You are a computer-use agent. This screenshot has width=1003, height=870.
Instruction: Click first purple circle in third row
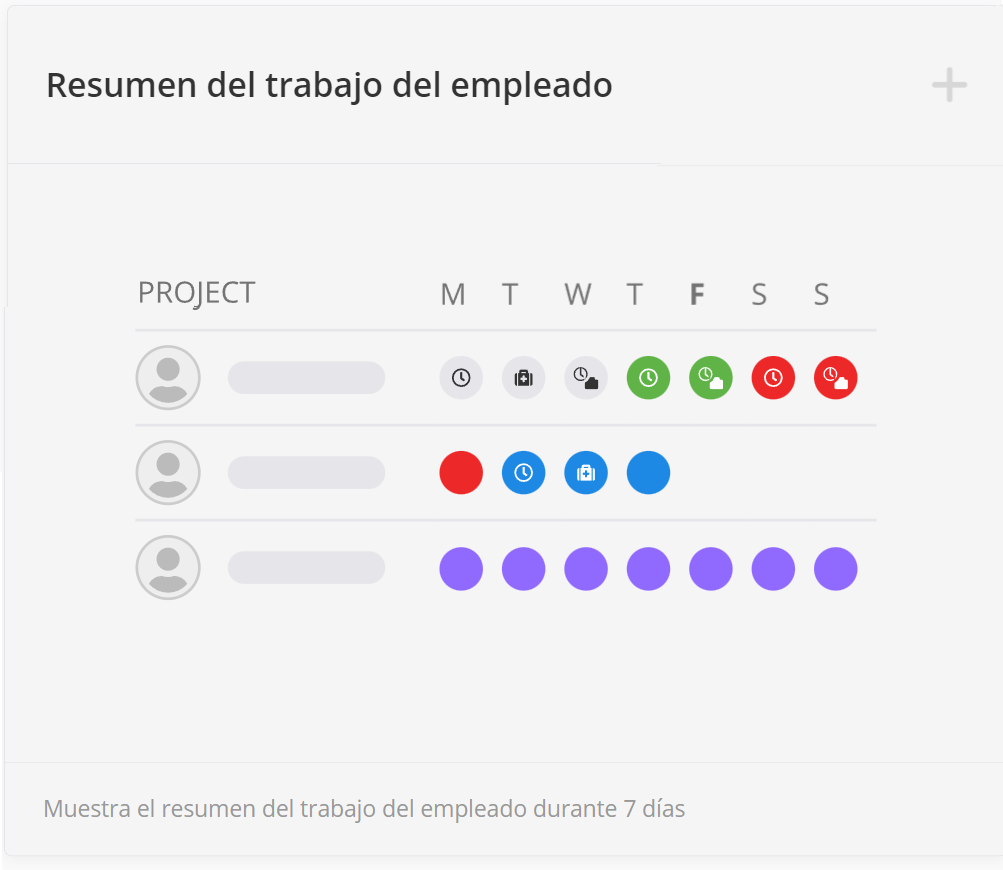pyautogui.click(x=461, y=568)
